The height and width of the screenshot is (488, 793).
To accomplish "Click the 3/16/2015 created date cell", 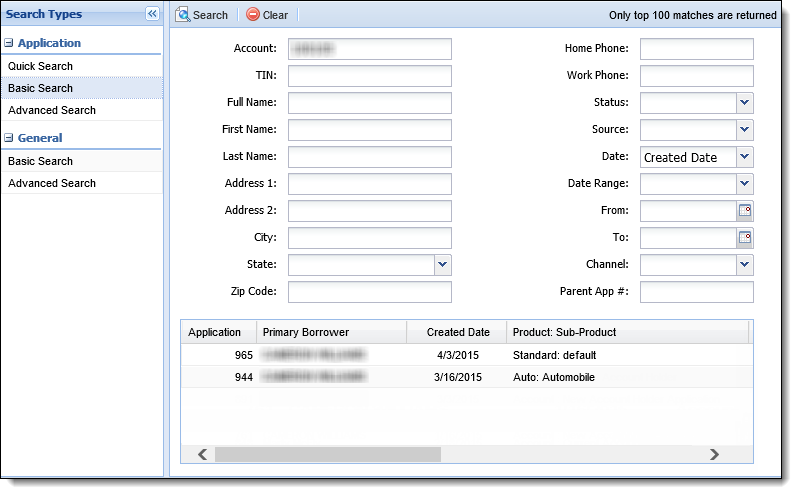I will pos(458,377).
